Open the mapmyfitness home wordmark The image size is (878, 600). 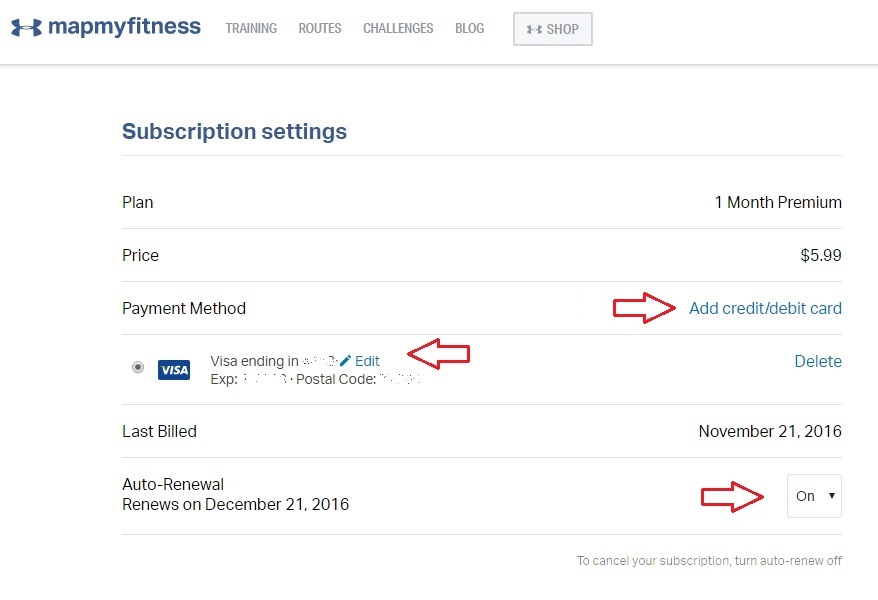tap(124, 27)
